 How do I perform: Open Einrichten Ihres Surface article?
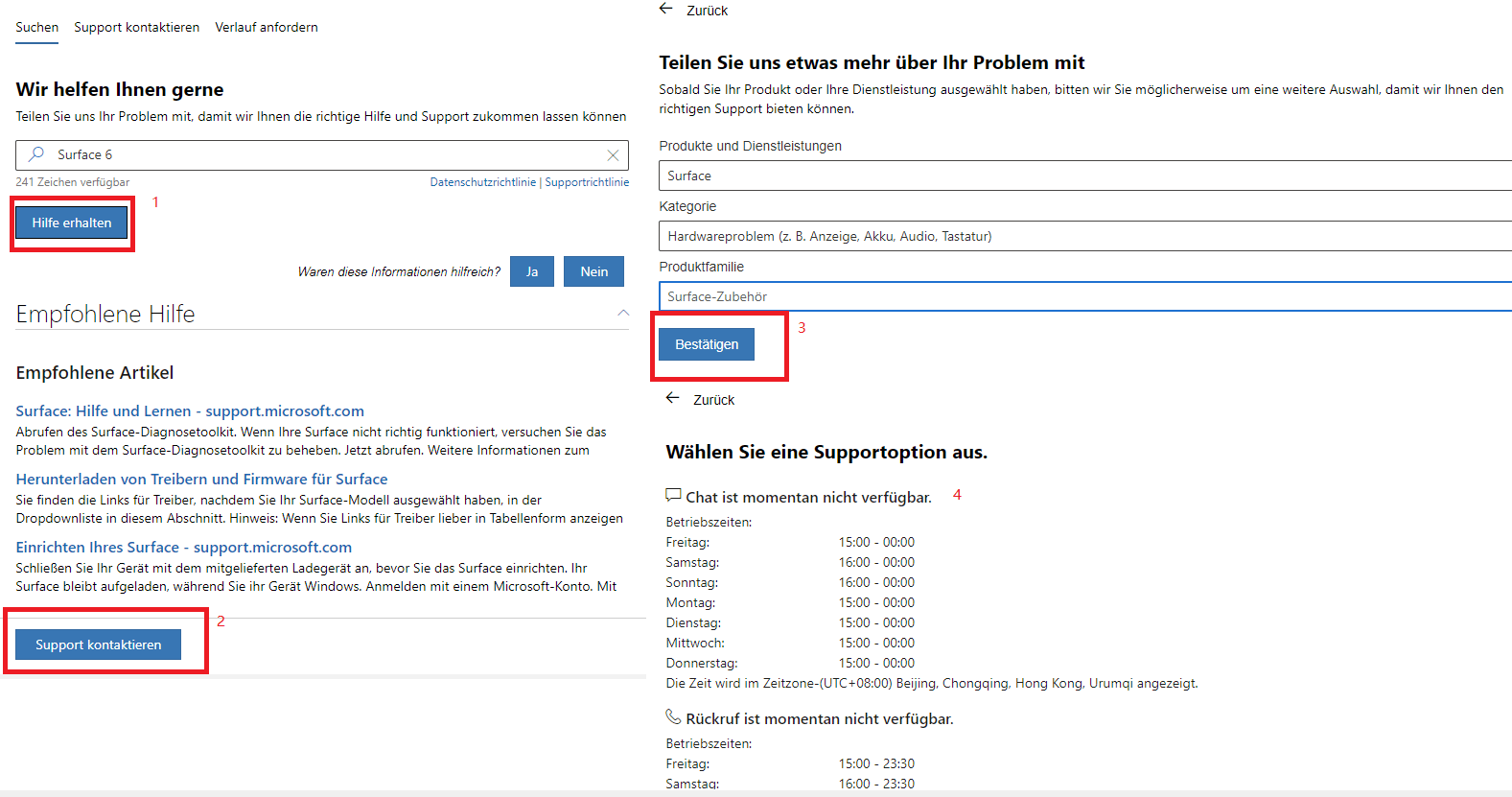[x=184, y=547]
